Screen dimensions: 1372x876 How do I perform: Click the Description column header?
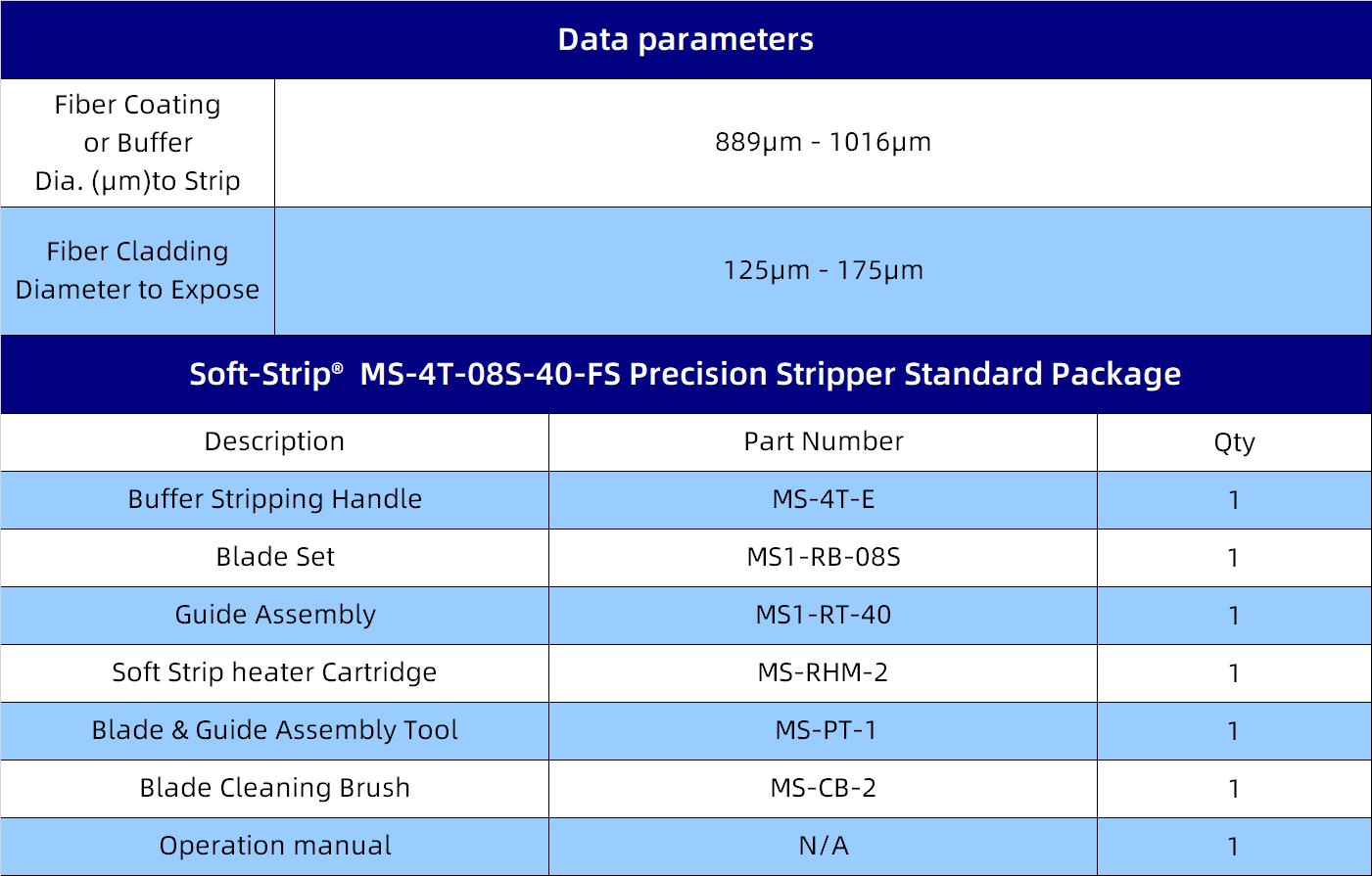click(x=274, y=441)
